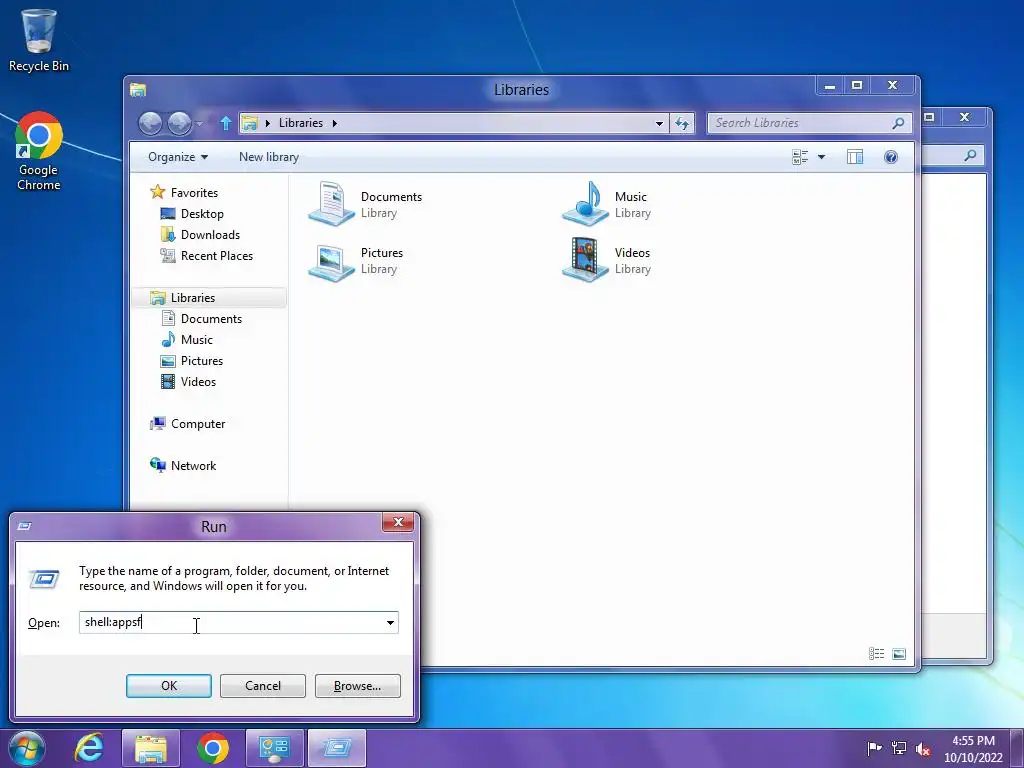Click the Libraries breadcrumb in address bar
This screenshot has height=768, width=1024.
300,123
